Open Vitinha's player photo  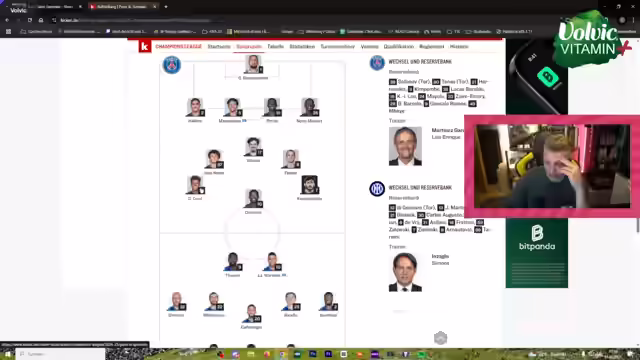click(x=253, y=147)
